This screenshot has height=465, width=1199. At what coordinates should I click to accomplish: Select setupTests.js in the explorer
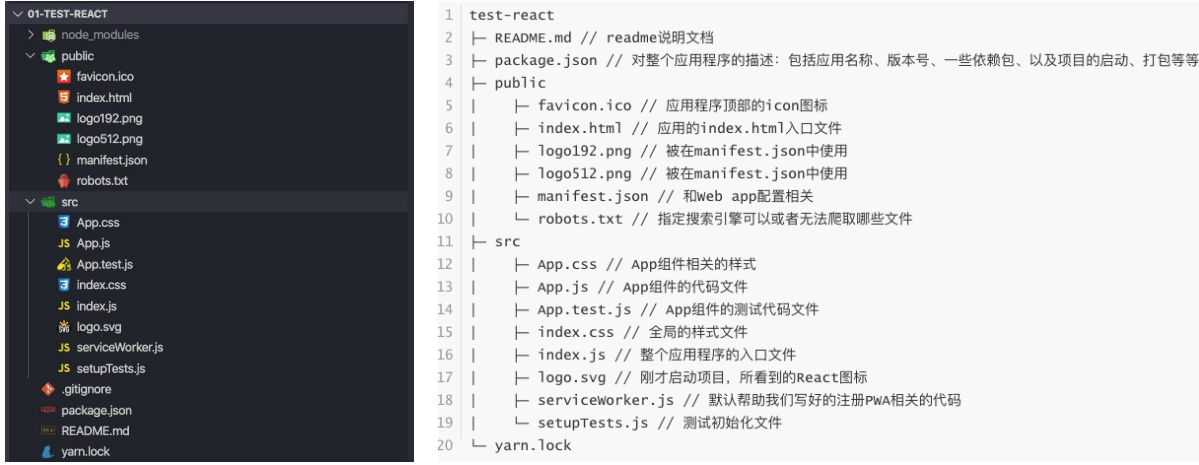pos(111,368)
